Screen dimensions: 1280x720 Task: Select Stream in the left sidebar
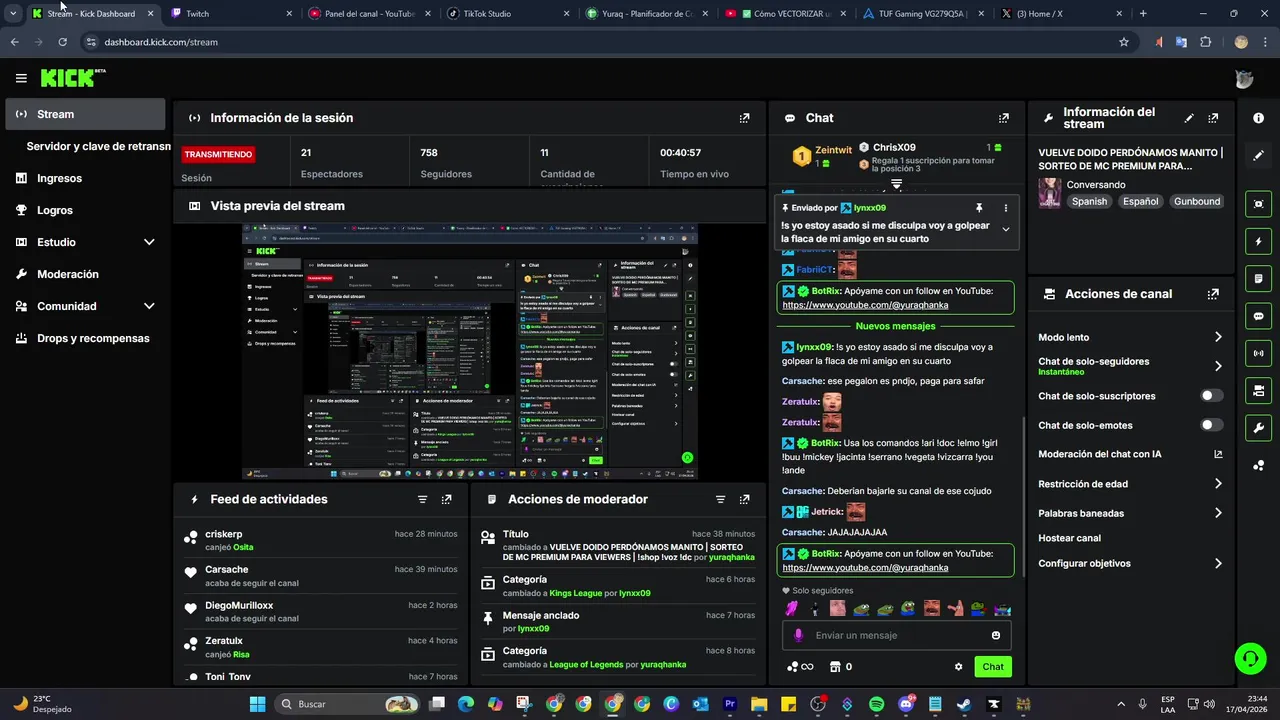85,114
